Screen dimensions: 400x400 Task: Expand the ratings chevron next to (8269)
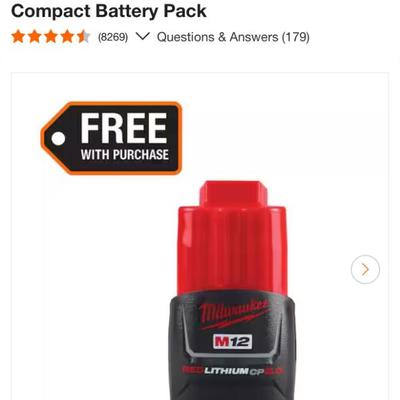tap(143, 36)
